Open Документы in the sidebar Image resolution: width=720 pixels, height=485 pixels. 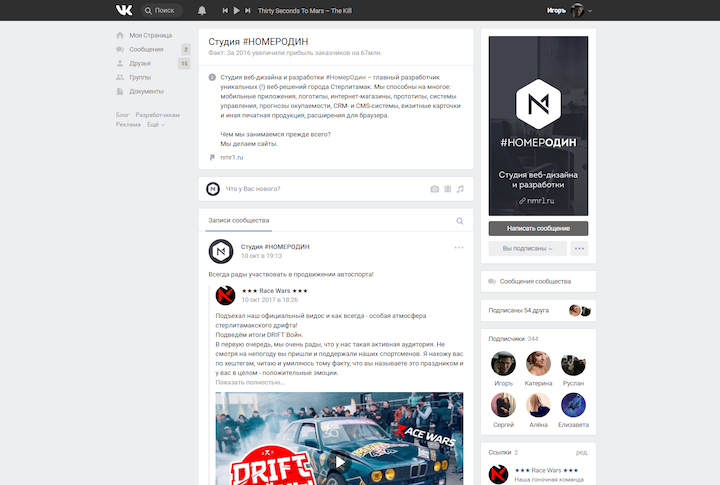pos(146,91)
